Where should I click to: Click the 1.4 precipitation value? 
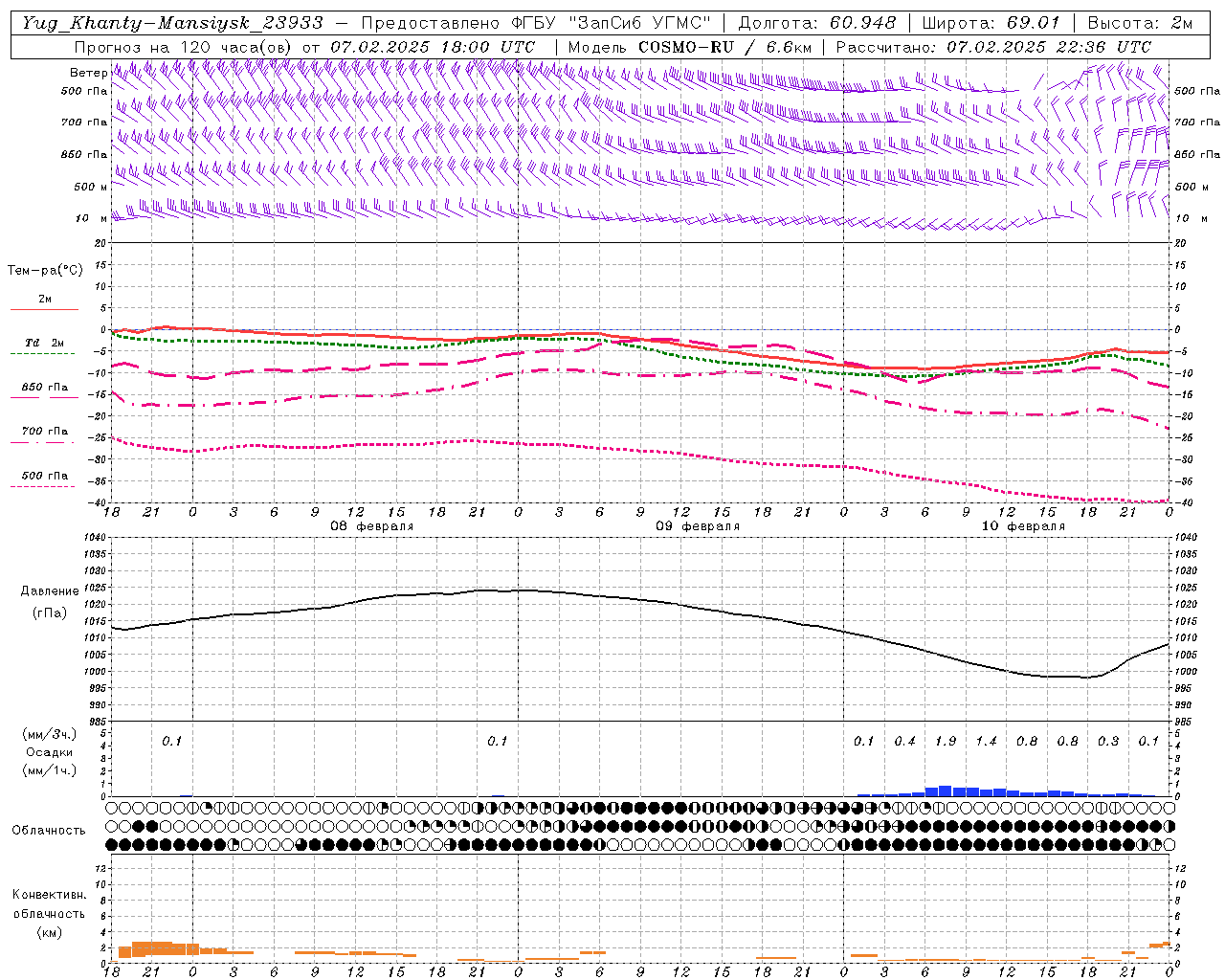(986, 741)
